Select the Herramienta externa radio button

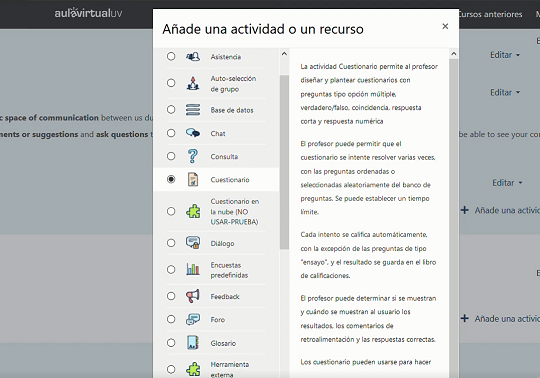click(x=171, y=369)
